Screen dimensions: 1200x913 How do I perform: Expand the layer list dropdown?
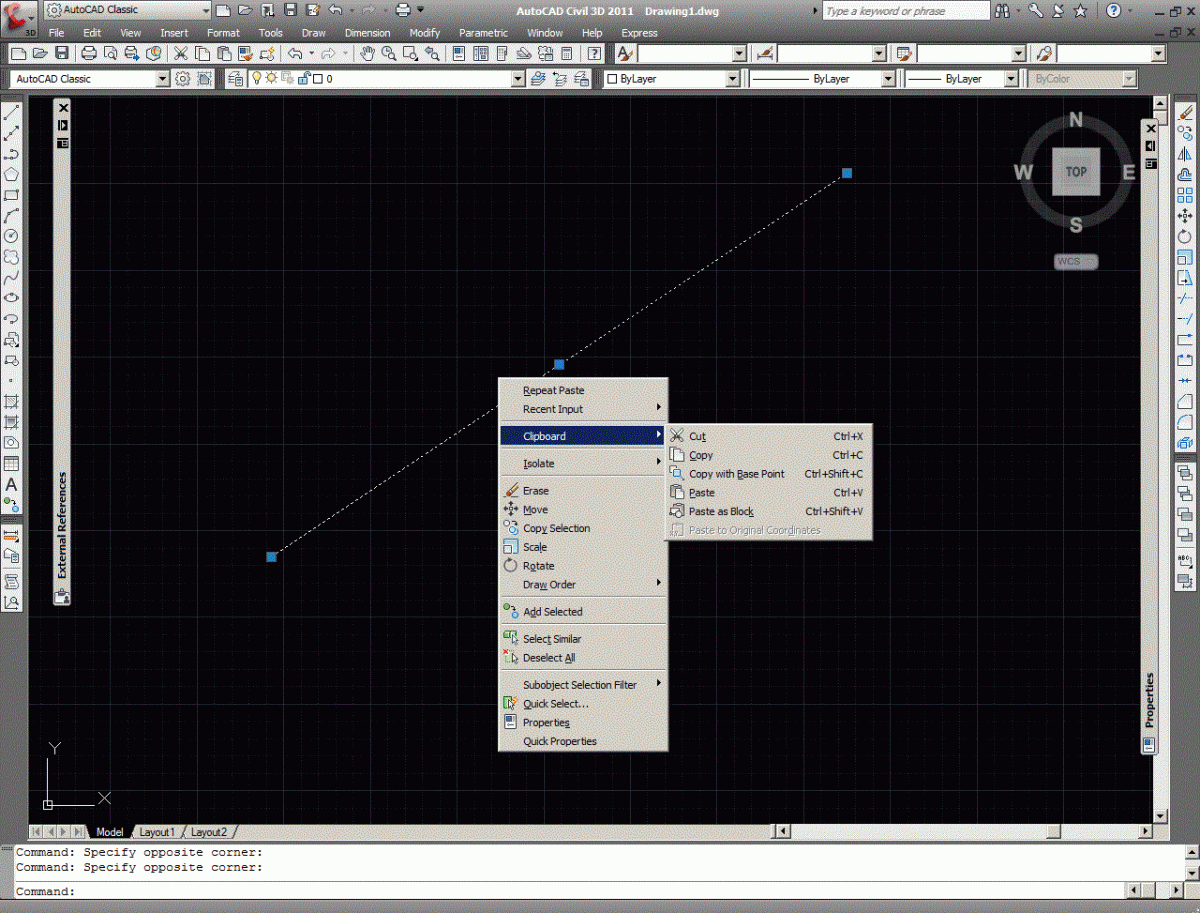click(x=518, y=78)
